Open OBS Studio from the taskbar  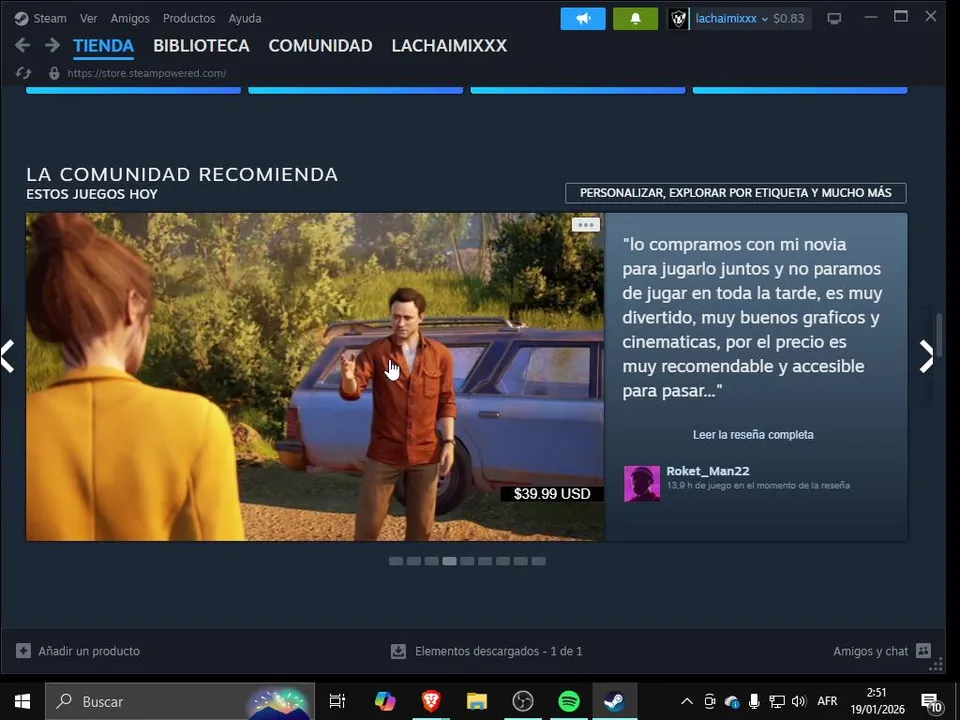(x=523, y=701)
